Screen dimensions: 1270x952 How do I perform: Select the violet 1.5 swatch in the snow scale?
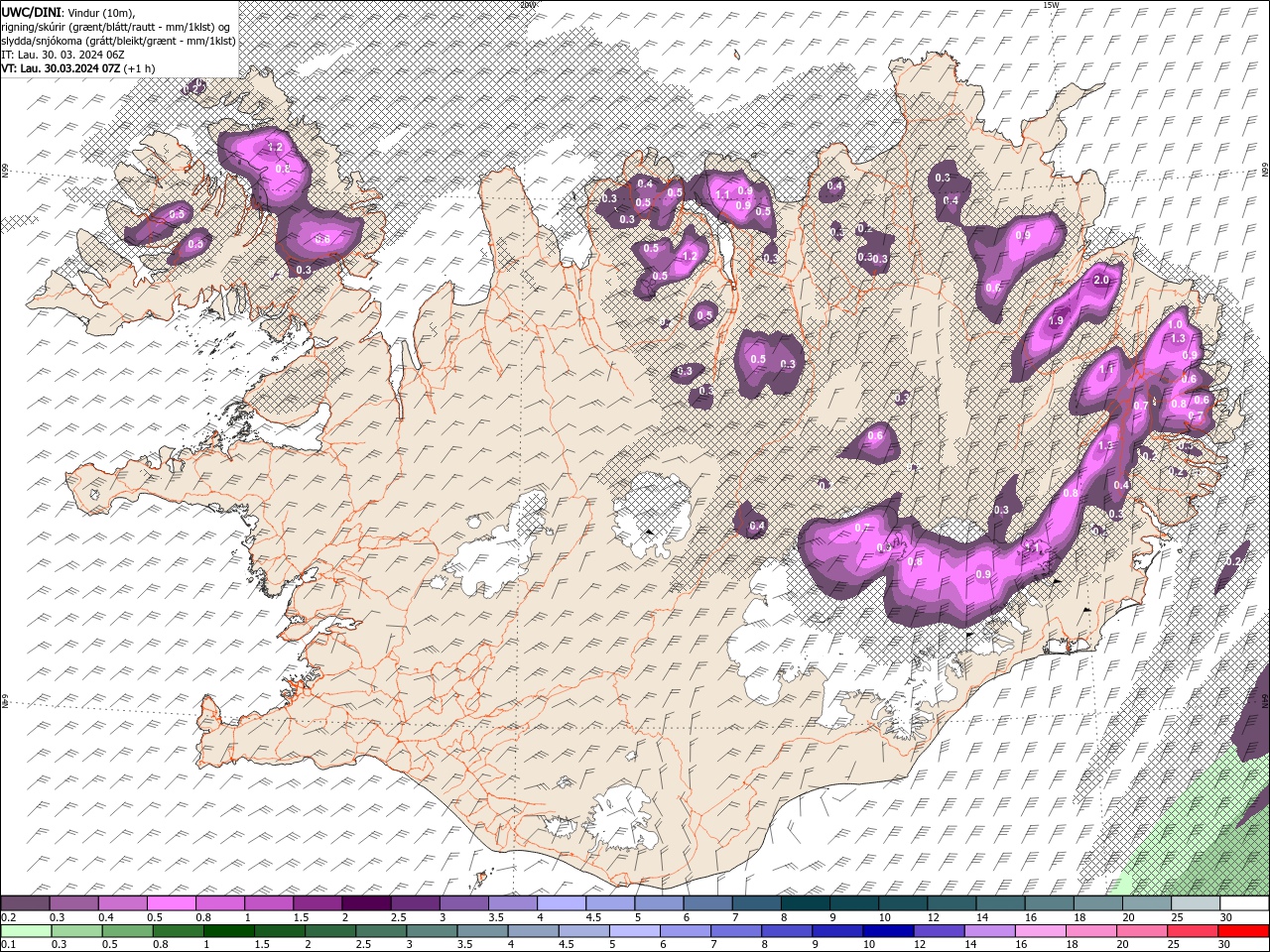coord(317,904)
